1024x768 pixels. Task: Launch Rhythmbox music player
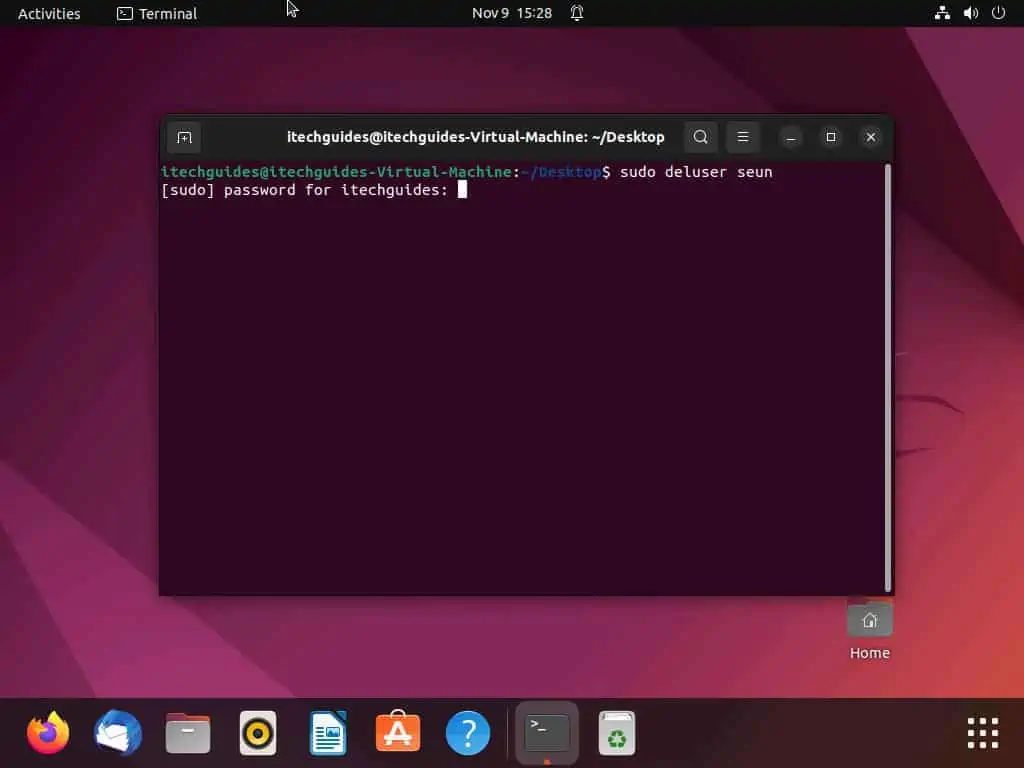[258, 733]
